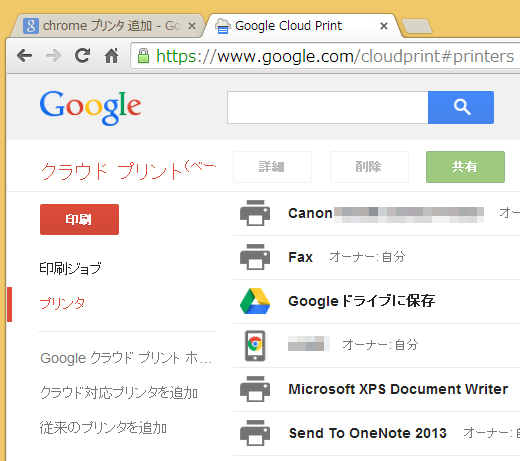This screenshot has width=520, height=461.
Task: Click the Google search input field
Action: point(328,107)
